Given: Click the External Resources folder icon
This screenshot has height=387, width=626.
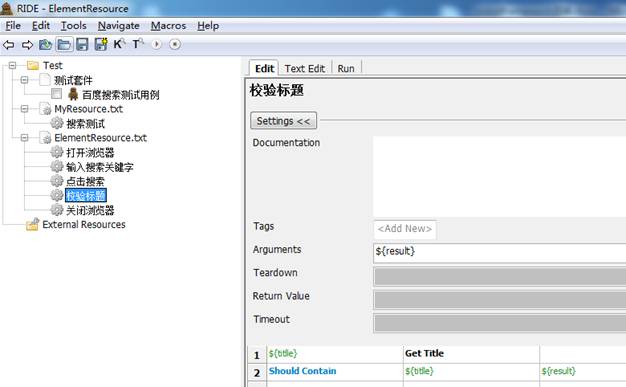Looking at the screenshot, I should coord(33,224).
